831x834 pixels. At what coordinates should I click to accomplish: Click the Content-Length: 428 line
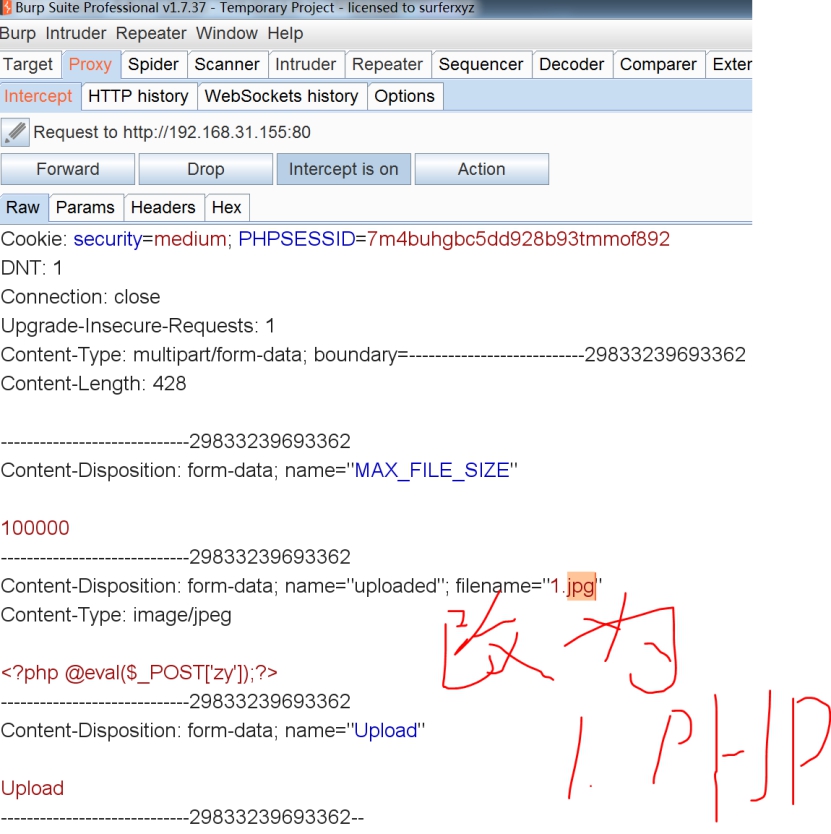tap(94, 383)
